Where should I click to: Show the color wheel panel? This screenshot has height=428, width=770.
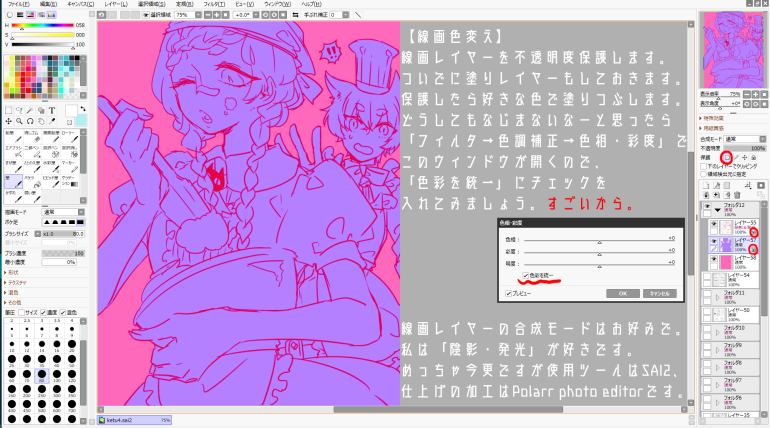tap(10, 15)
